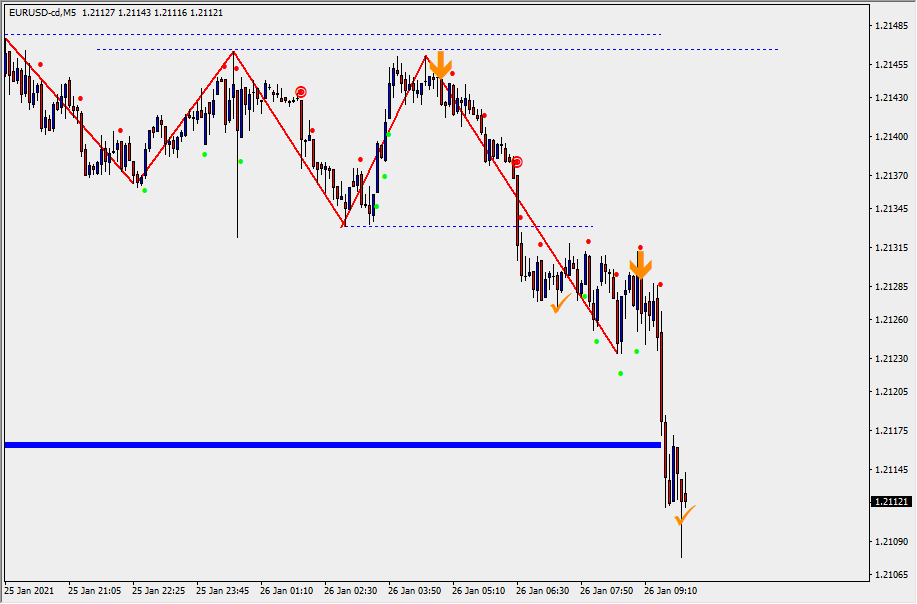The image size is (917, 604).
Task: Select the orange checkmark below the latest candle
Action: (684, 515)
